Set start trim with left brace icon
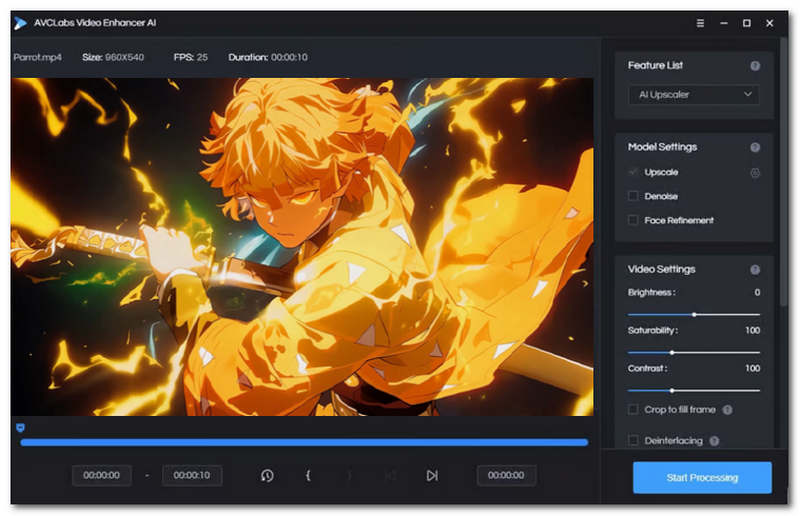800x516 pixels. coord(308,476)
